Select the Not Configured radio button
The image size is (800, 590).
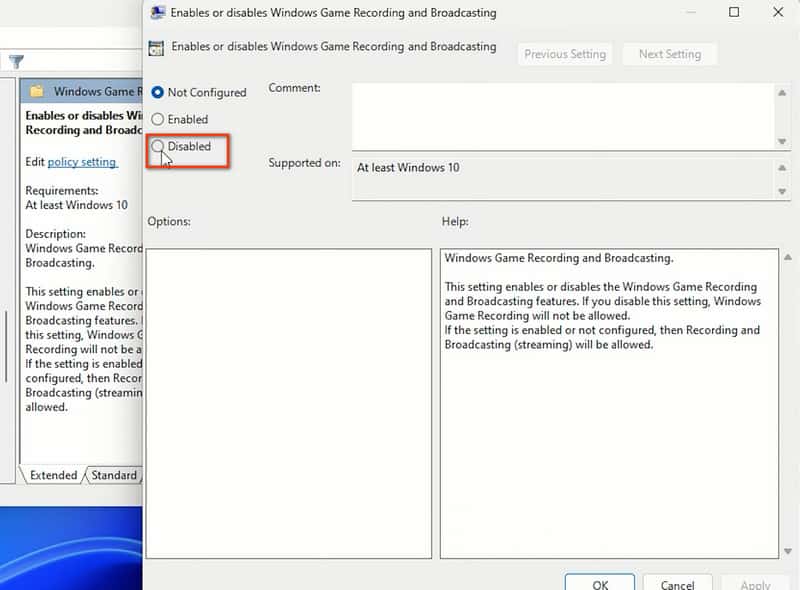pos(158,92)
